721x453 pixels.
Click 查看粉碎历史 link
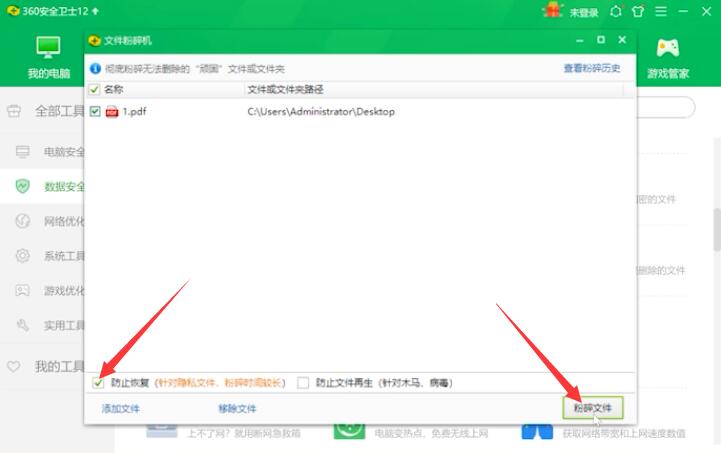point(592,68)
